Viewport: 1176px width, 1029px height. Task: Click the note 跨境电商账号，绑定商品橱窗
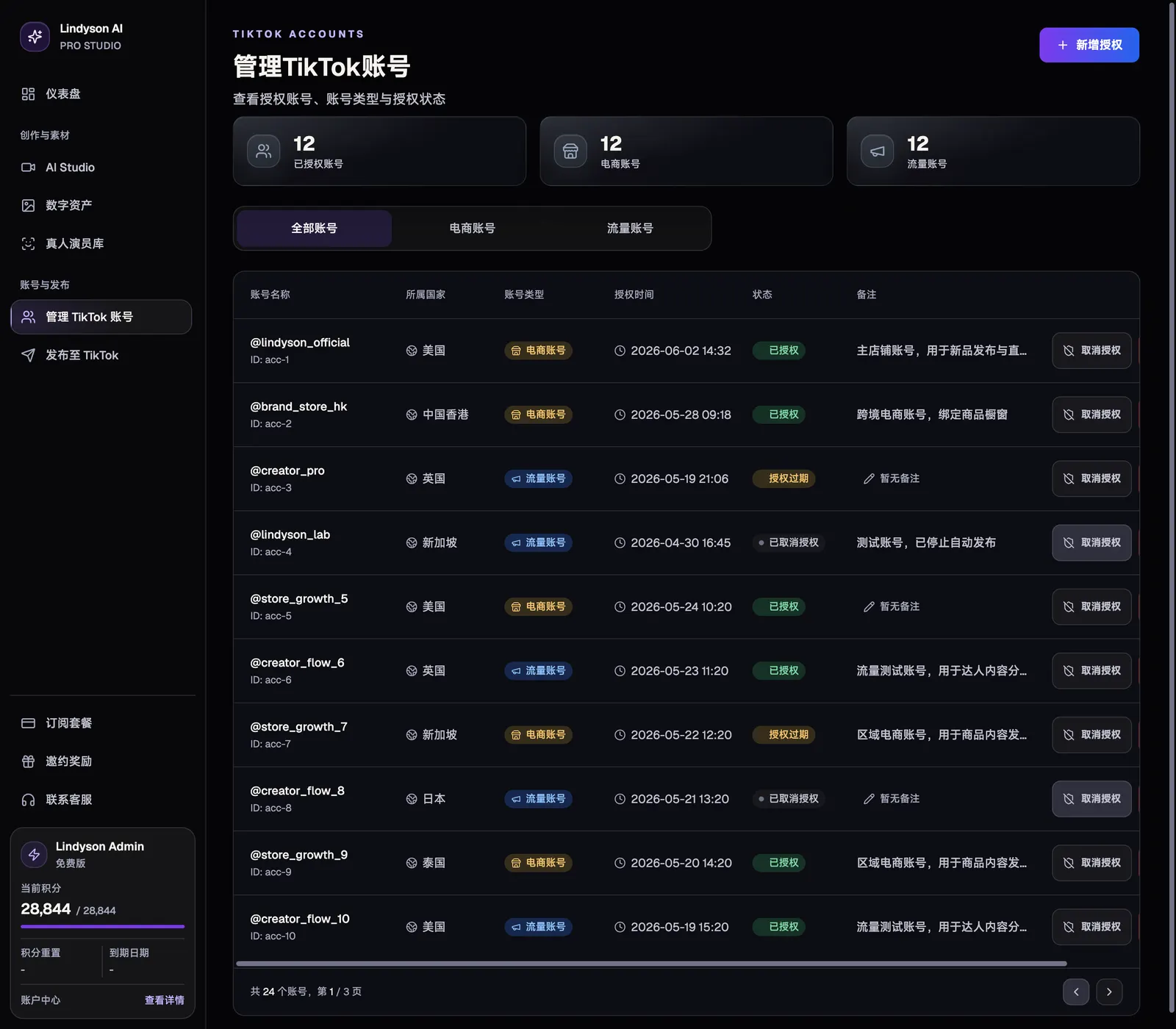pyautogui.click(x=932, y=415)
